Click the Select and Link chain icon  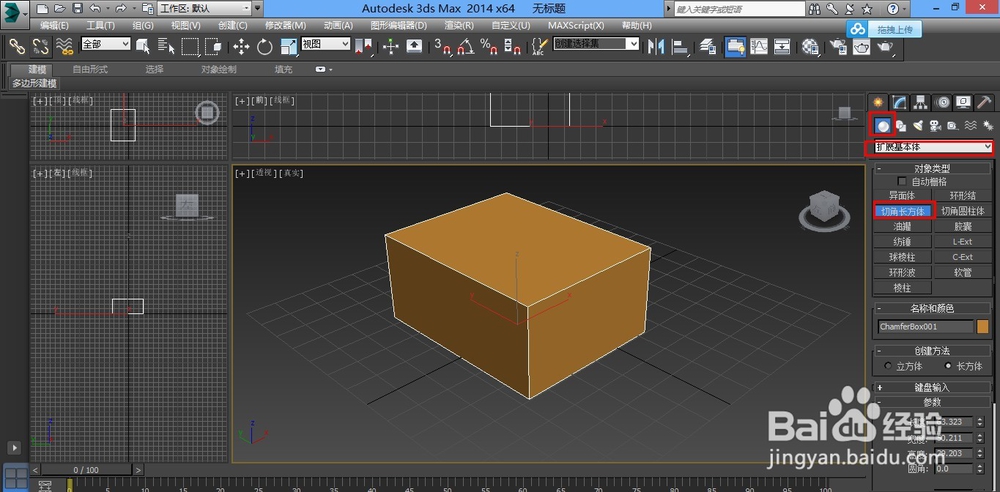(x=16, y=47)
